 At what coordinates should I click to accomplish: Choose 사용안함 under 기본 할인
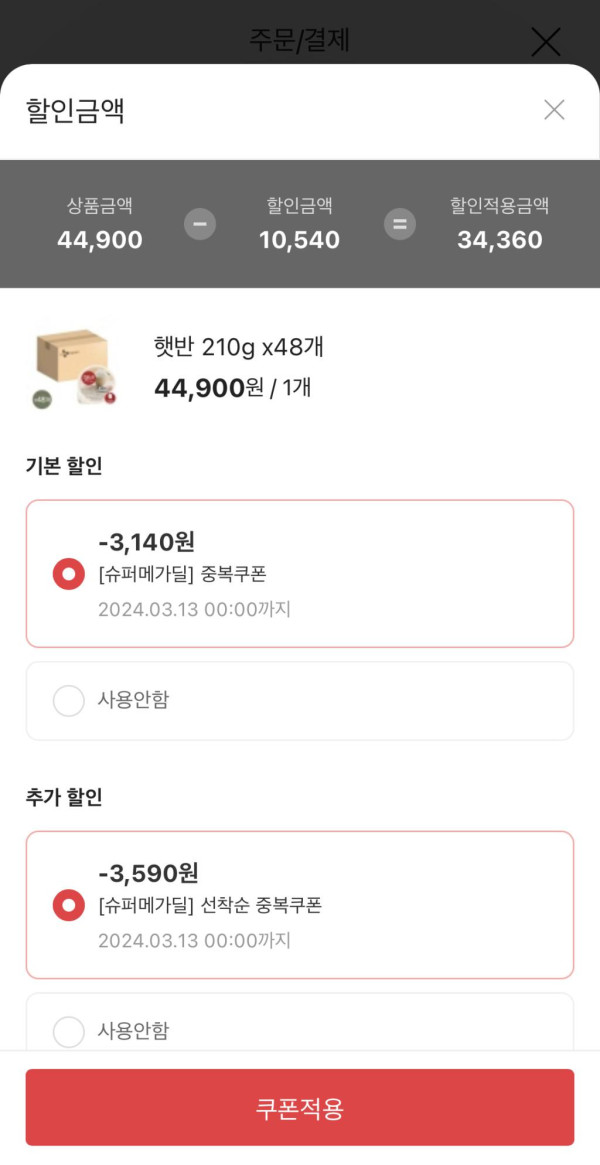click(x=69, y=701)
